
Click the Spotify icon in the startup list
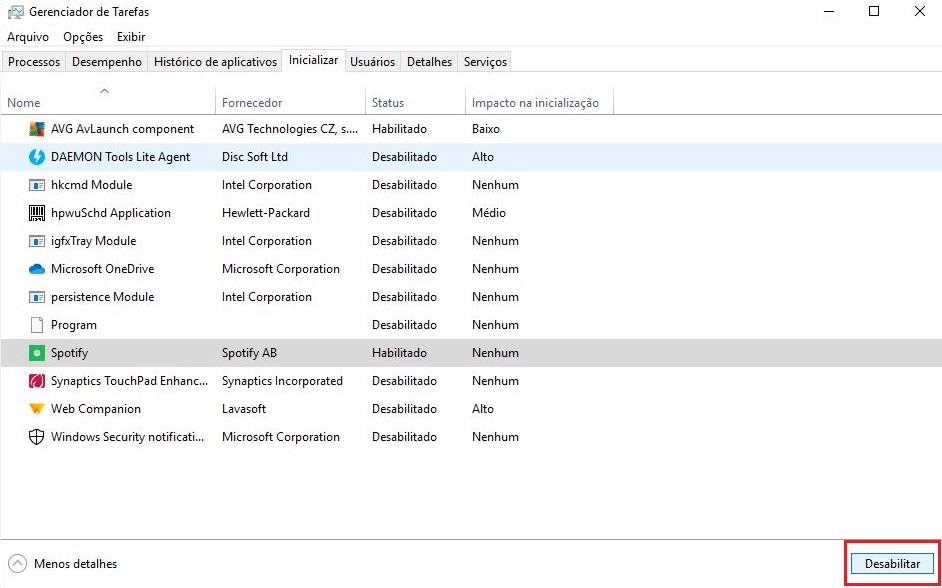pos(37,353)
